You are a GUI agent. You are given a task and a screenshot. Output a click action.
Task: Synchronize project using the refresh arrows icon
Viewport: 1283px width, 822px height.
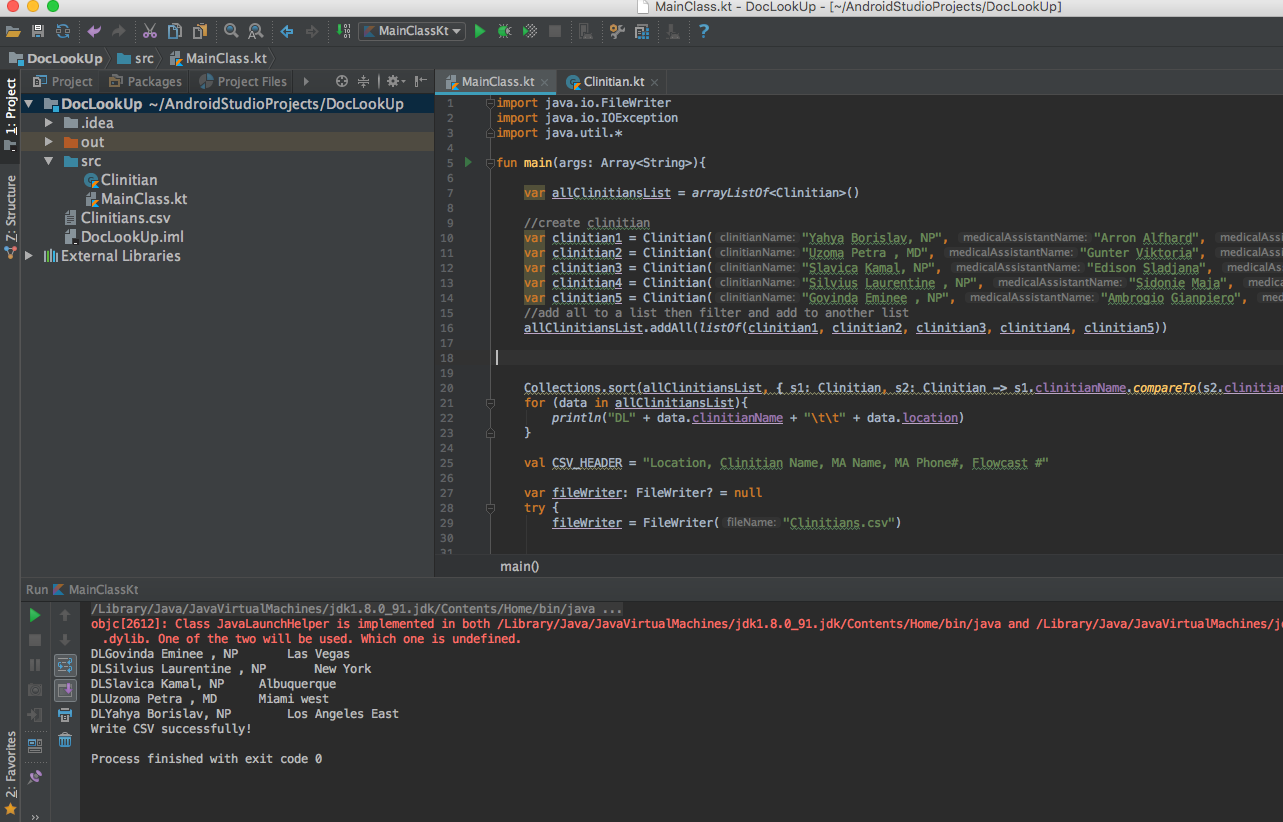[64, 32]
